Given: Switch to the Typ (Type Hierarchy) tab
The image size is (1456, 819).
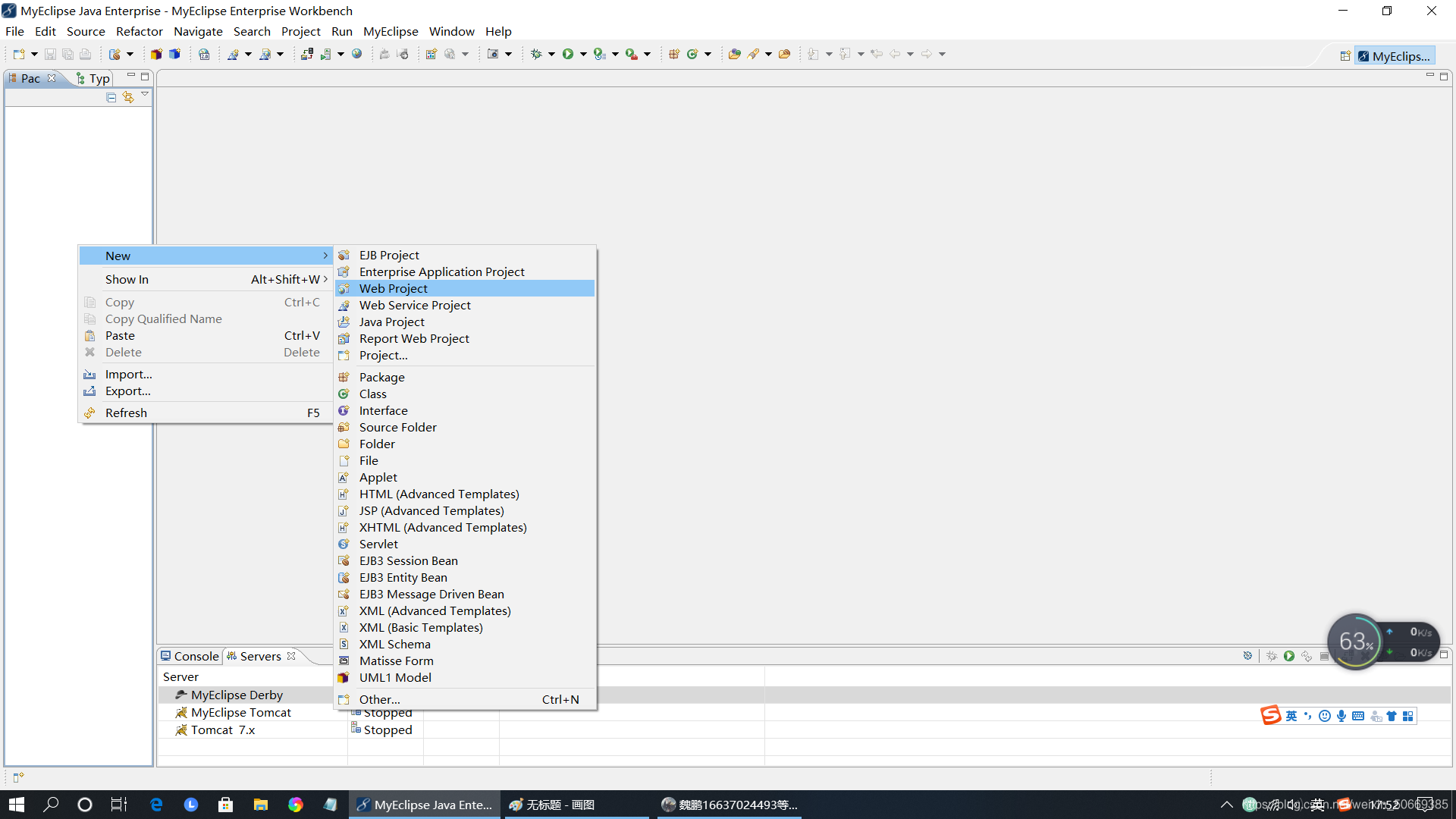Looking at the screenshot, I should (94, 78).
